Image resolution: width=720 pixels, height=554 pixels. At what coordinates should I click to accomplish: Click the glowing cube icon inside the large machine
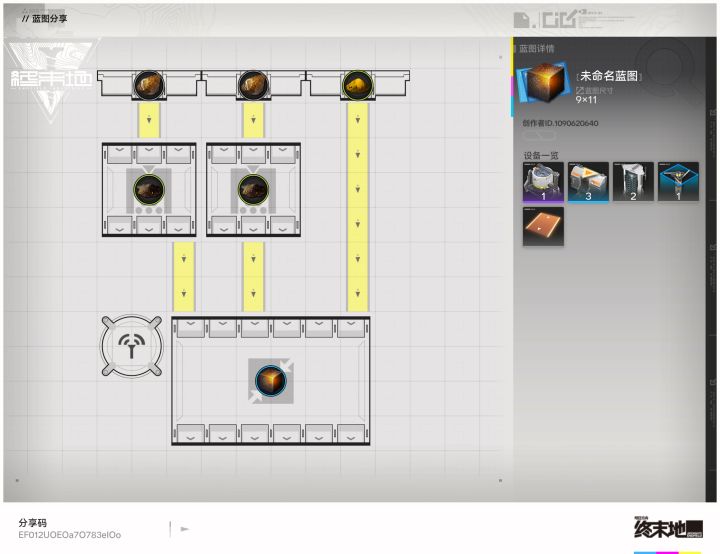pos(270,381)
